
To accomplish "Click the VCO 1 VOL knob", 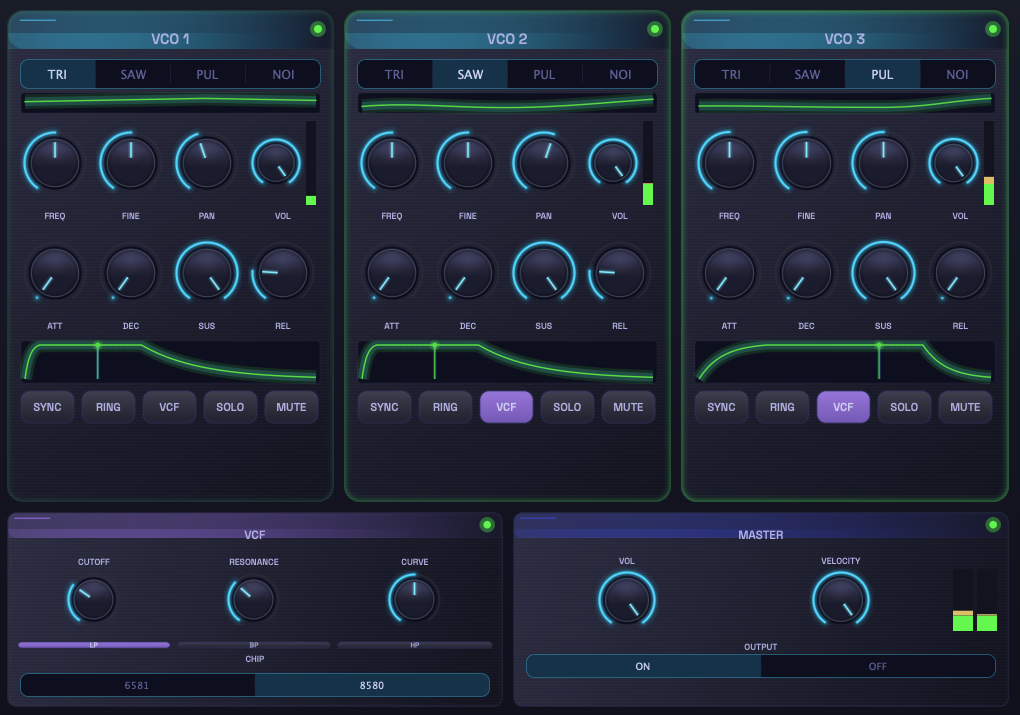I will 277,163.
